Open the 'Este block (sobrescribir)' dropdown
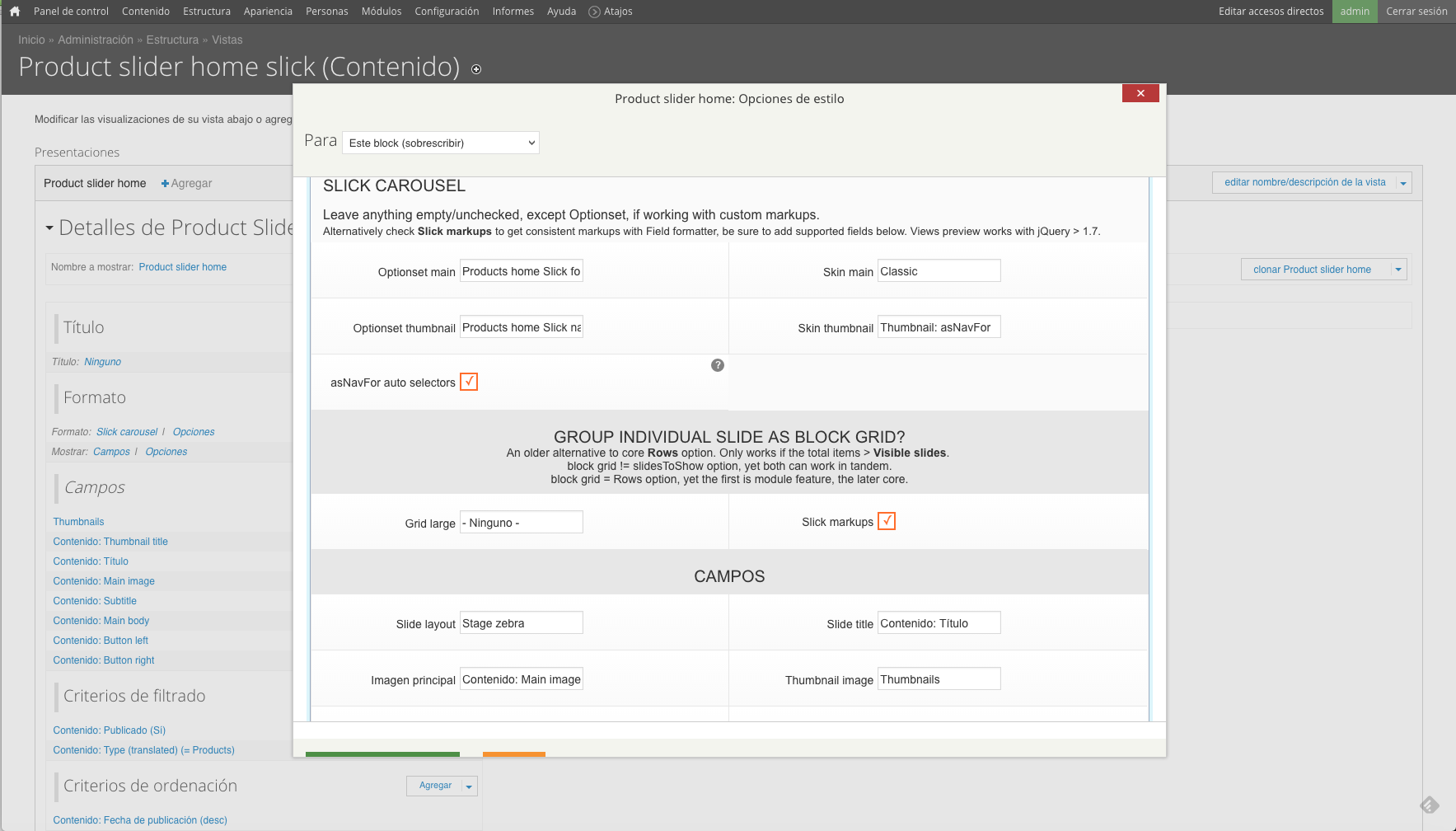1456x831 pixels. tap(440, 142)
